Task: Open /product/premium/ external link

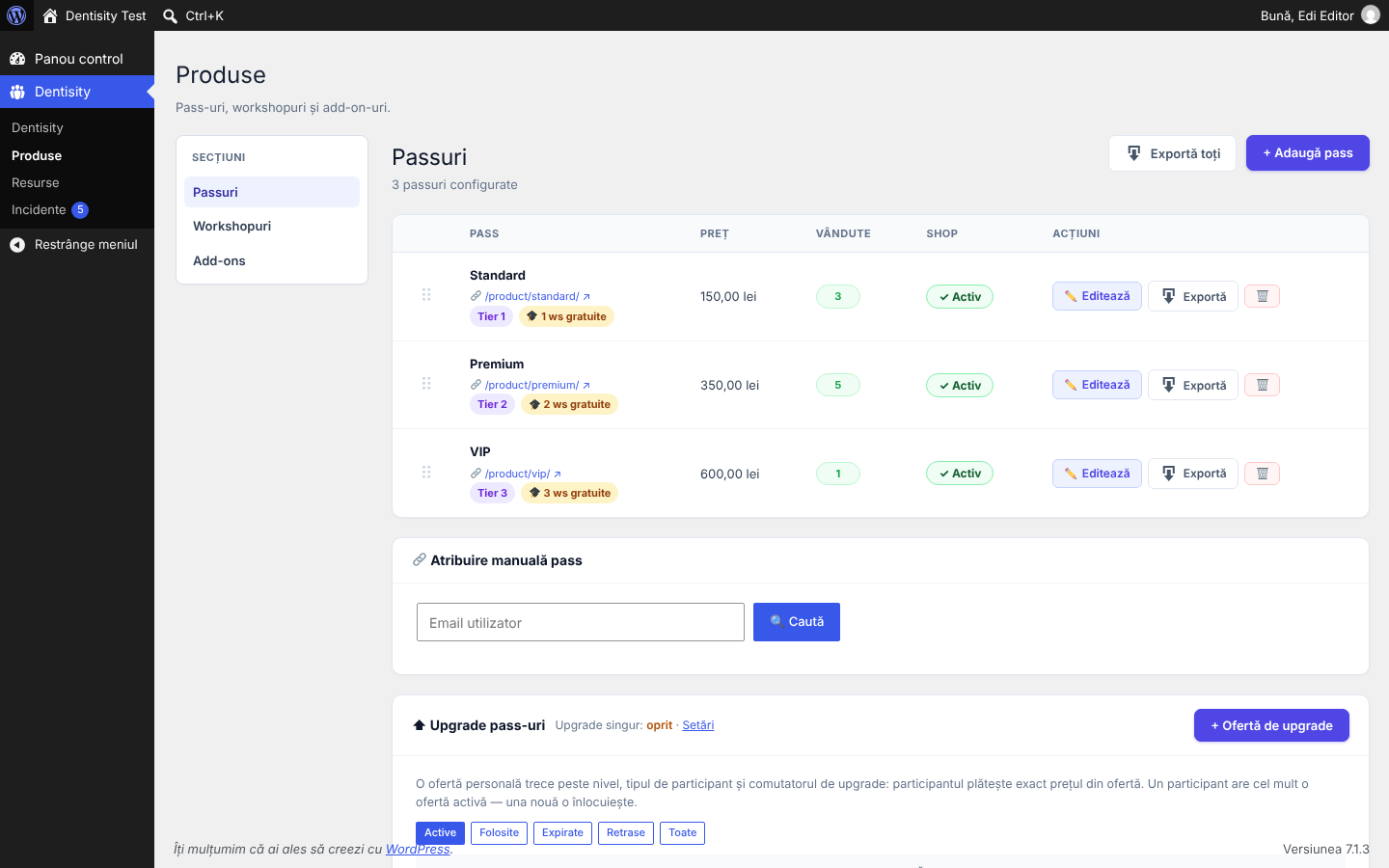Action: click(x=537, y=385)
